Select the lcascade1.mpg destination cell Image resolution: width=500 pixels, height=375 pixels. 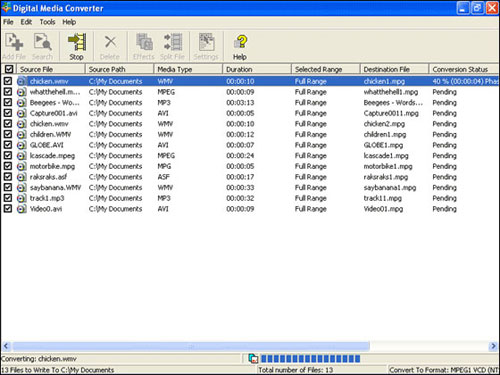pyautogui.click(x=386, y=156)
